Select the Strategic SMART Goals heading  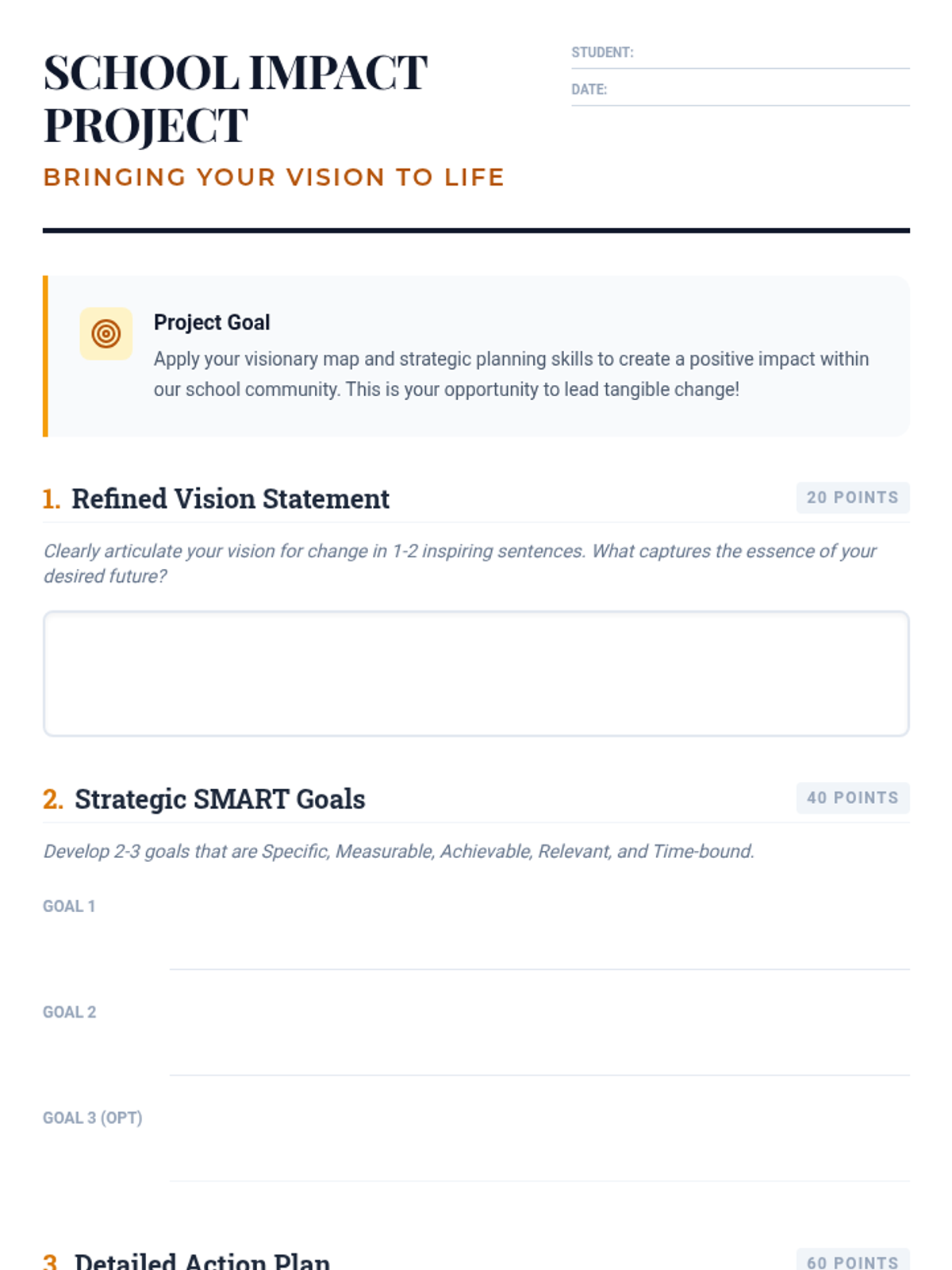click(220, 799)
